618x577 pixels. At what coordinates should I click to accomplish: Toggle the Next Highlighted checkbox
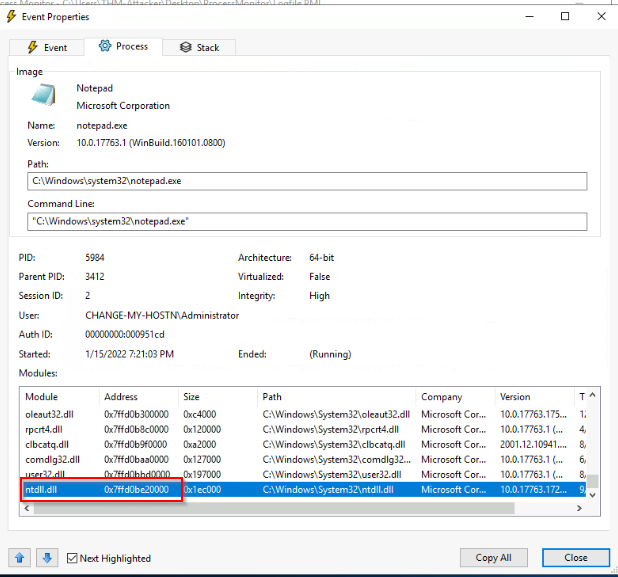(72, 558)
